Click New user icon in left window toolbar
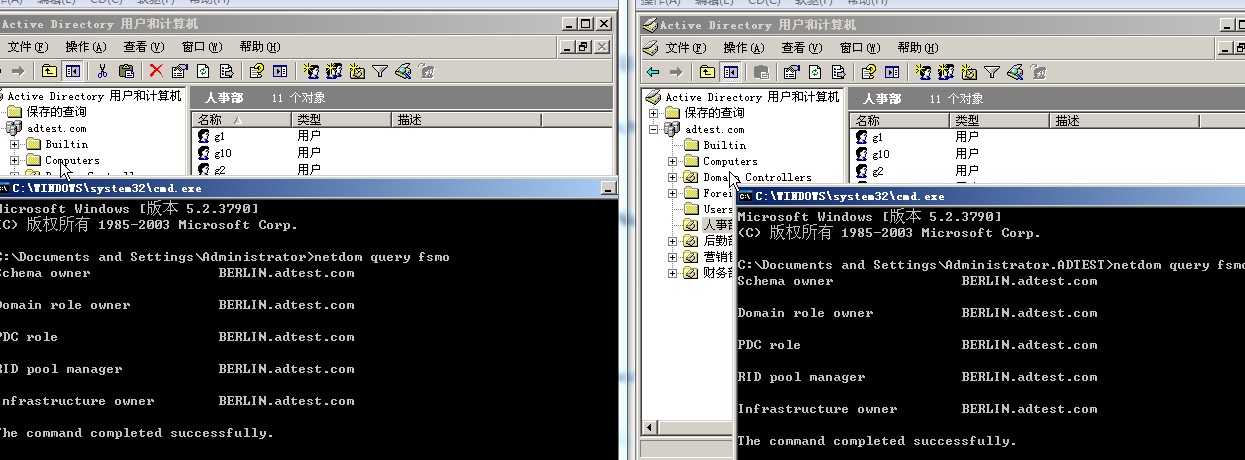The height and width of the screenshot is (460, 1245). click(x=311, y=71)
